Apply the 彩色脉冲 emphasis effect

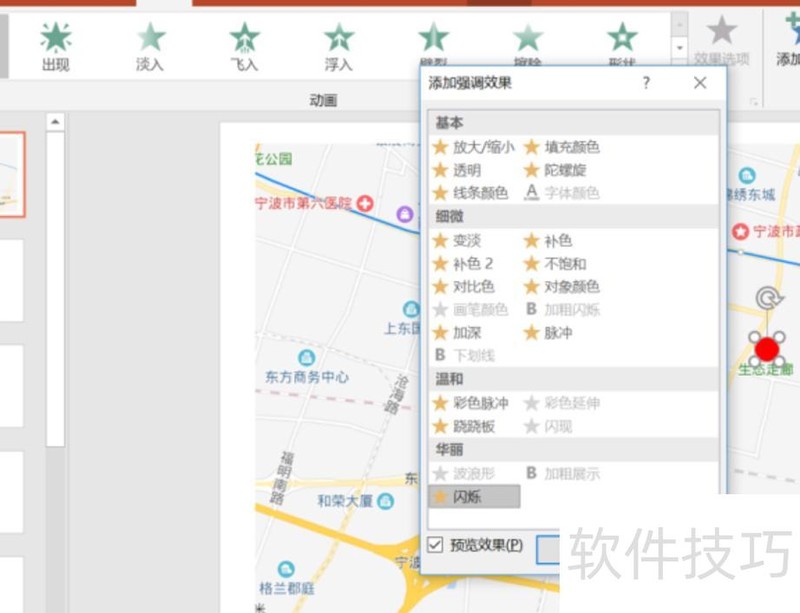[472, 403]
